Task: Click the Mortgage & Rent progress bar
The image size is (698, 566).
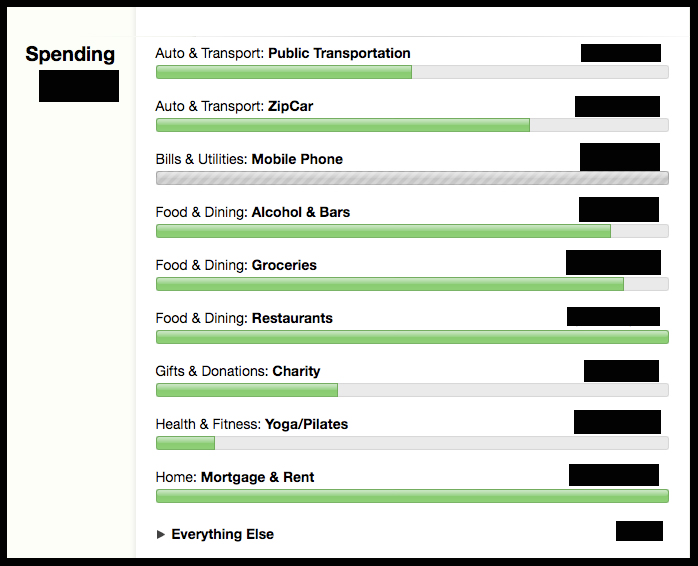Action: (412, 496)
